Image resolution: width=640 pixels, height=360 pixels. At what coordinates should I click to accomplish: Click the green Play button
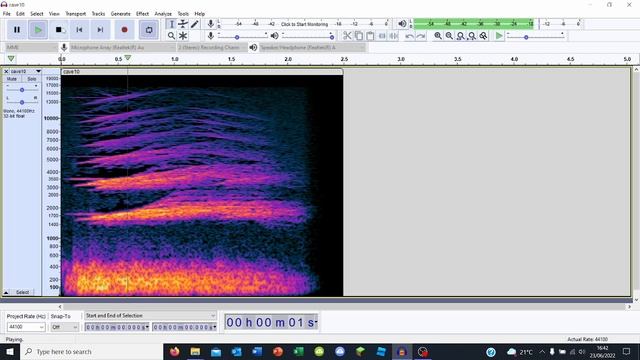(38, 30)
